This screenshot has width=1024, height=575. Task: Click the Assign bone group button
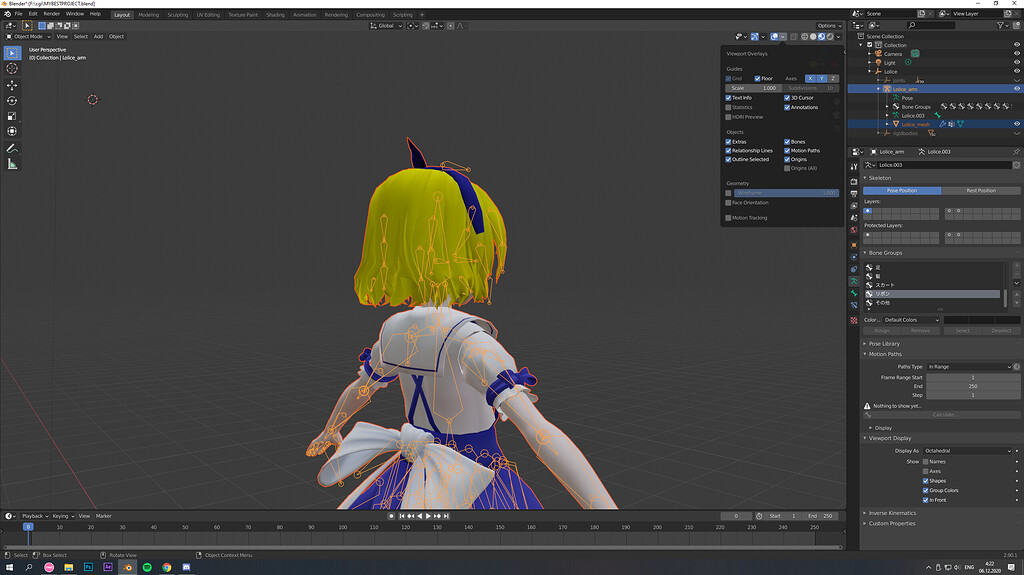(x=882, y=331)
